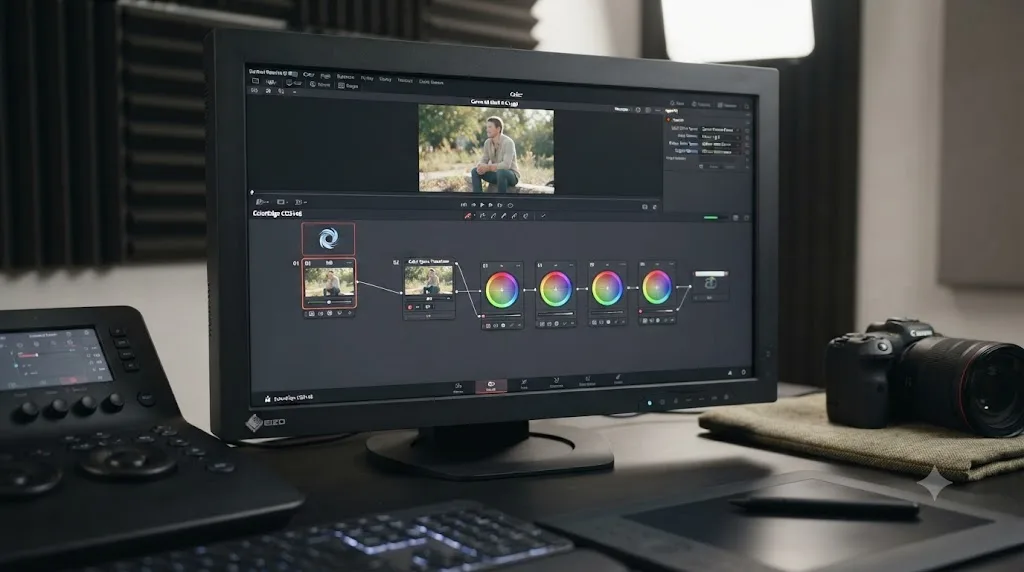Image resolution: width=1024 pixels, height=572 pixels.
Task: Select the output node after the color wheels
Action: 711,284
